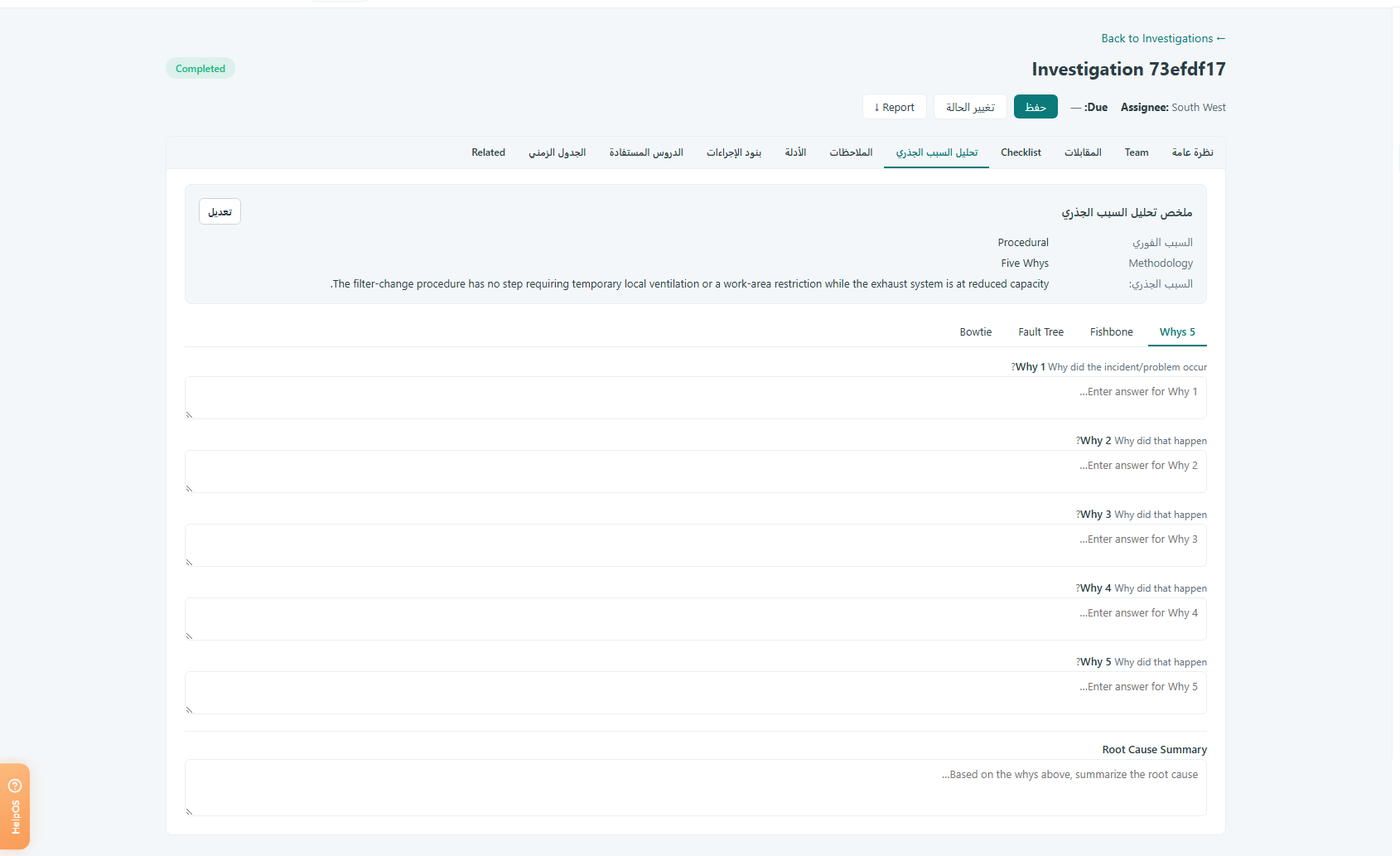The image size is (1400, 856).
Task: Switch to the Fault Tree tab
Action: 1041,332
